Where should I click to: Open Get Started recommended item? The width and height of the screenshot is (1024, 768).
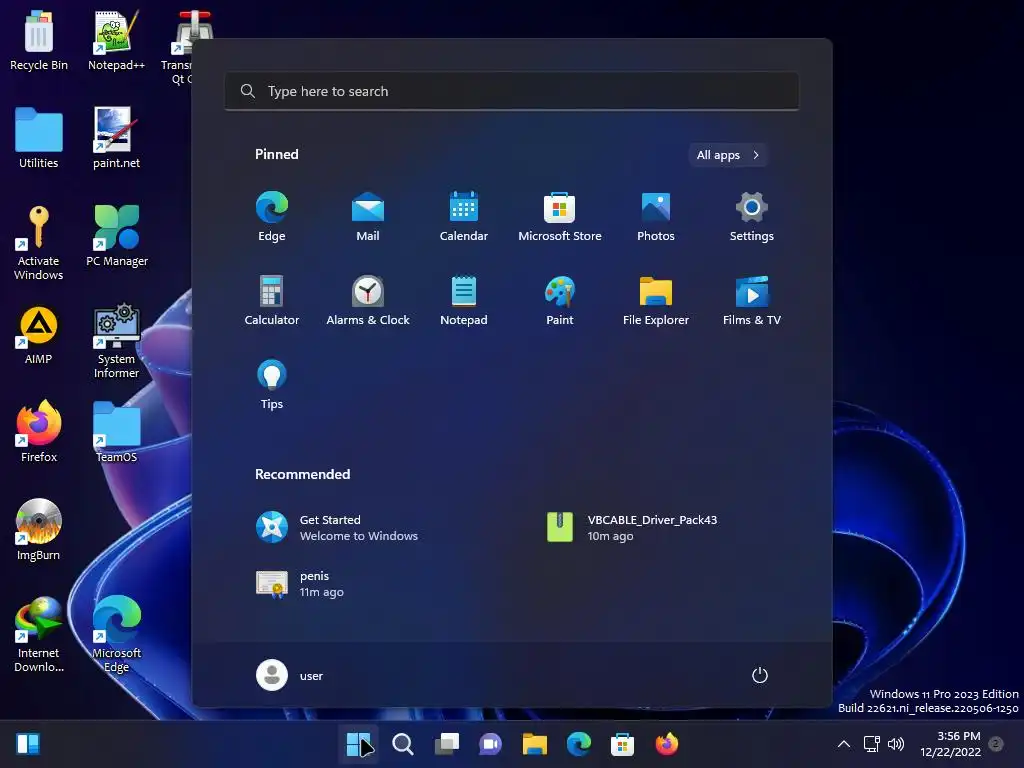point(337,528)
